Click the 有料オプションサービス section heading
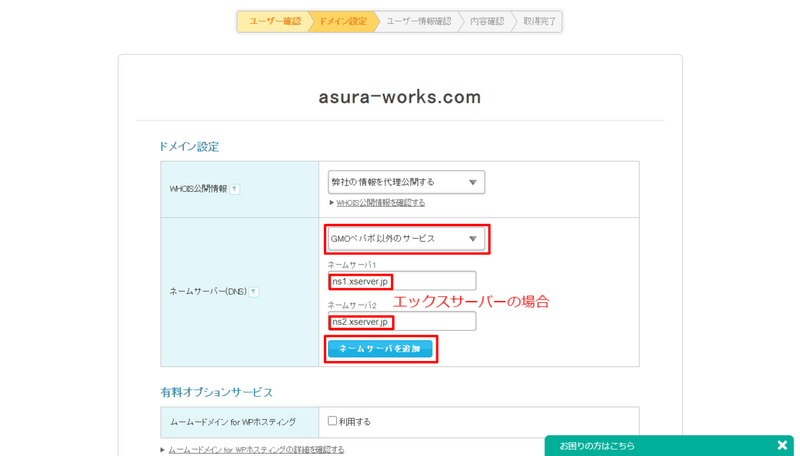This screenshot has width=800, height=456. [216, 392]
